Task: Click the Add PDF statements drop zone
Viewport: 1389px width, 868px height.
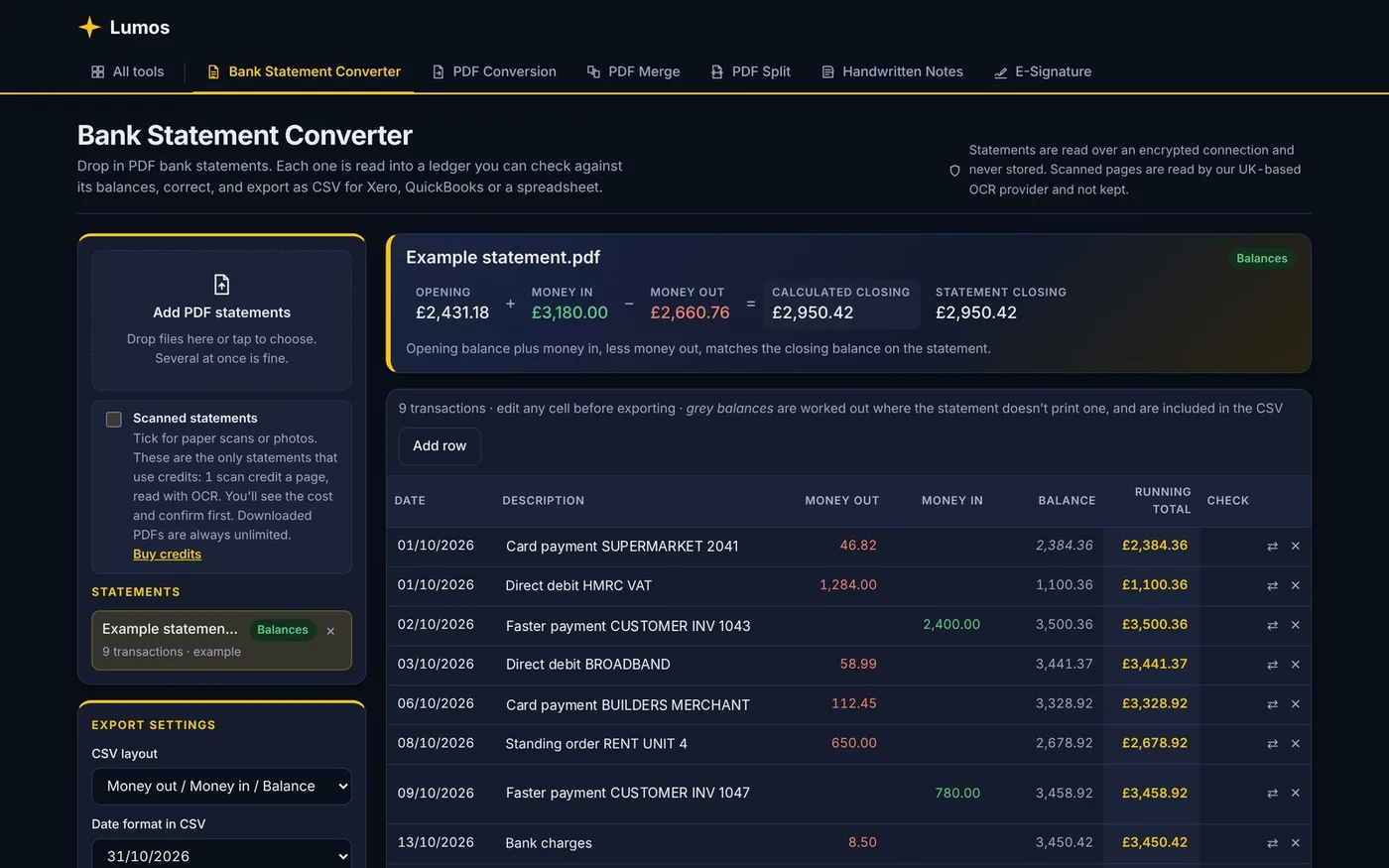Action: pyautogui.click(x=221, y=319)
